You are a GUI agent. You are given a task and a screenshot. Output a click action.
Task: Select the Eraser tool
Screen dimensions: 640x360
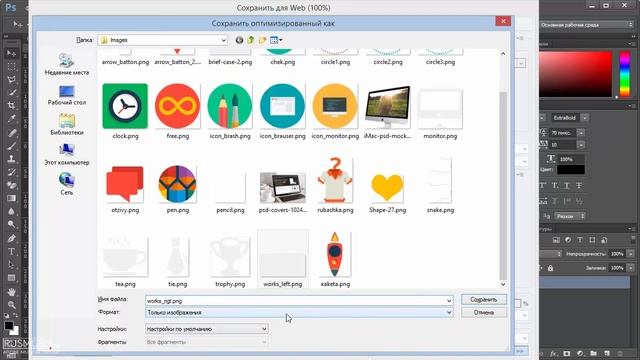tap(11, 185)
